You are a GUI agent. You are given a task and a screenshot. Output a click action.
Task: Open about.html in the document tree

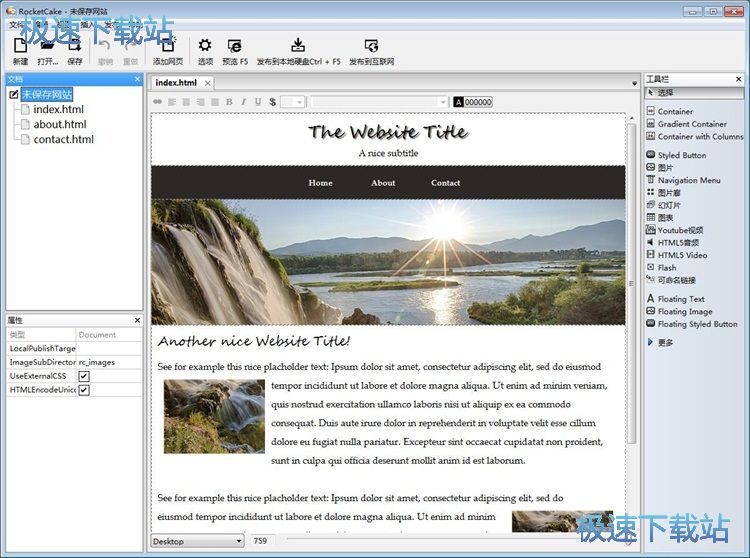tap(60, 125)
